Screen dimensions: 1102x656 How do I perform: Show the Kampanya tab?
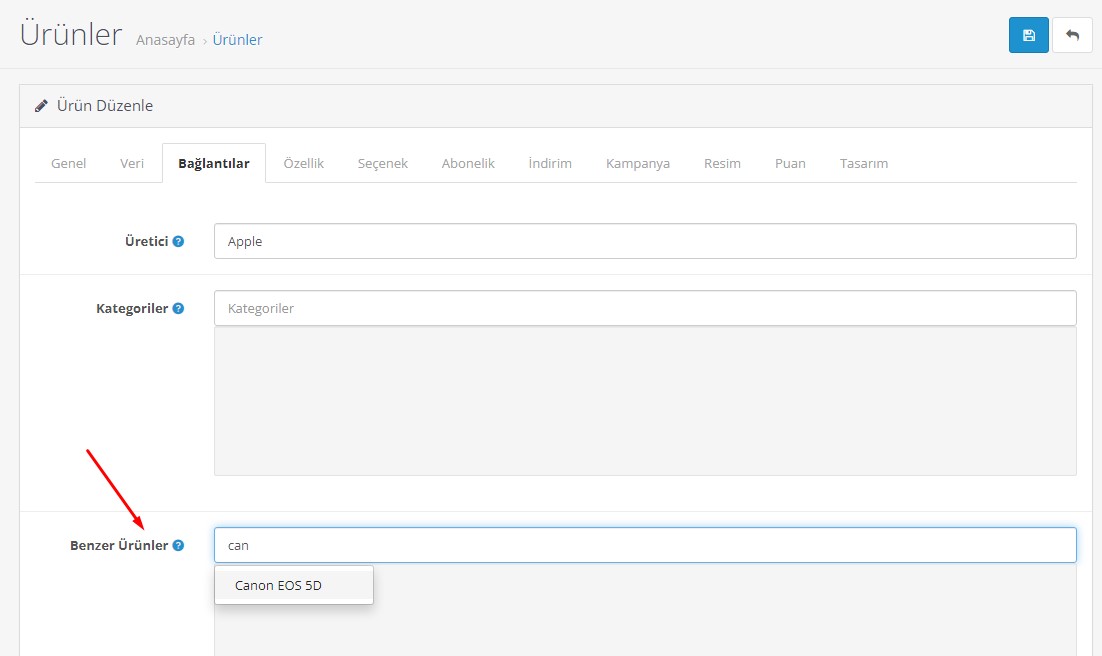(638, 163)
